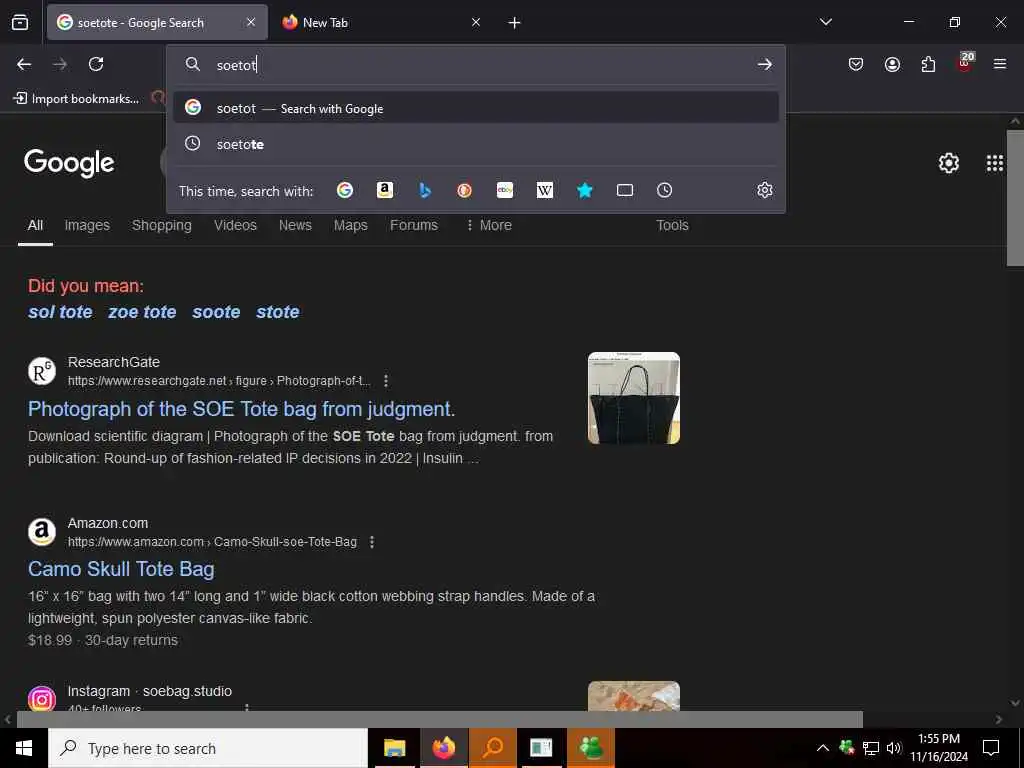Screen dimensions: 1024x768
Task: Open Windows Start menu
Action: click(x=24, y=748)
